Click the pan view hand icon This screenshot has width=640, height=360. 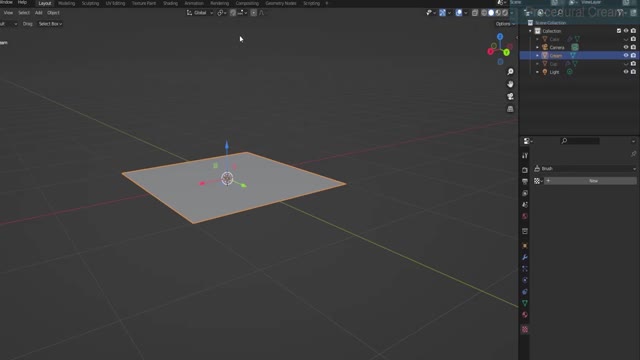510,84
